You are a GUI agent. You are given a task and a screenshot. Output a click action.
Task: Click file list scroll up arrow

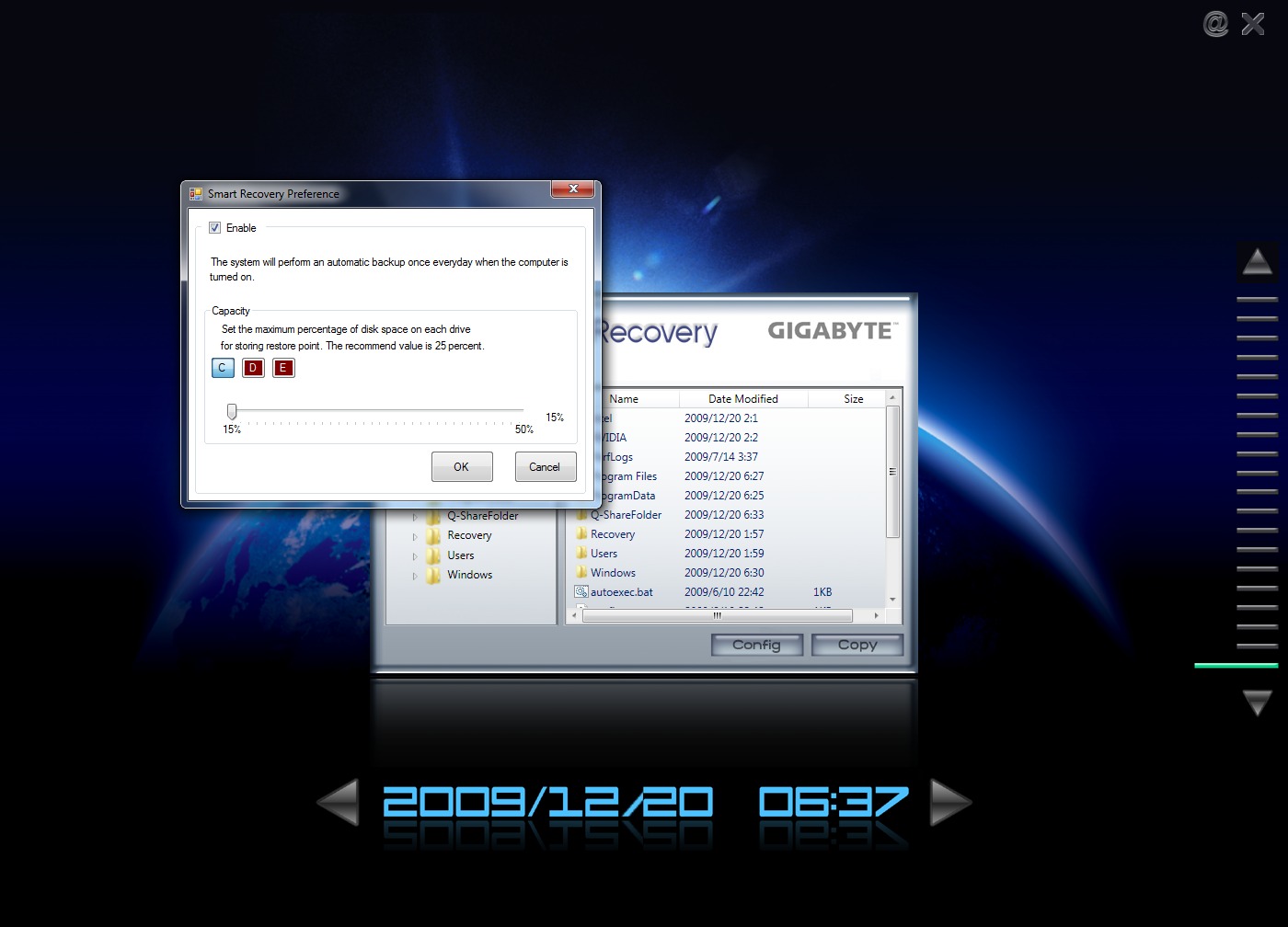pos(892,398)
